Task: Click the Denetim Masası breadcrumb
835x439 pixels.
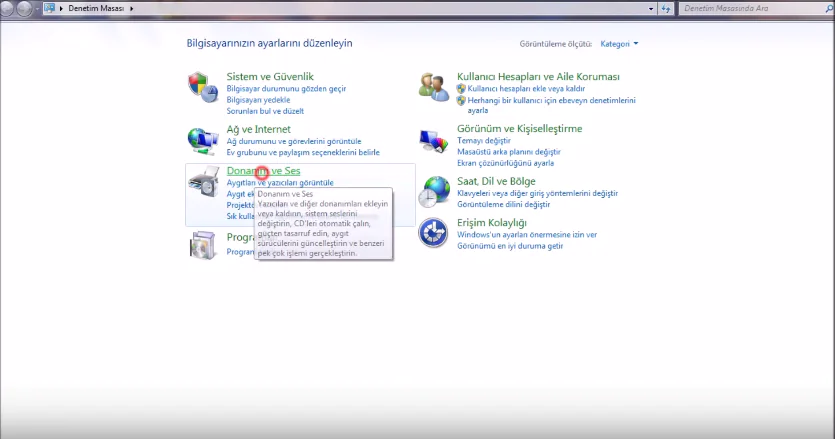Action: [x=96, y=9]
